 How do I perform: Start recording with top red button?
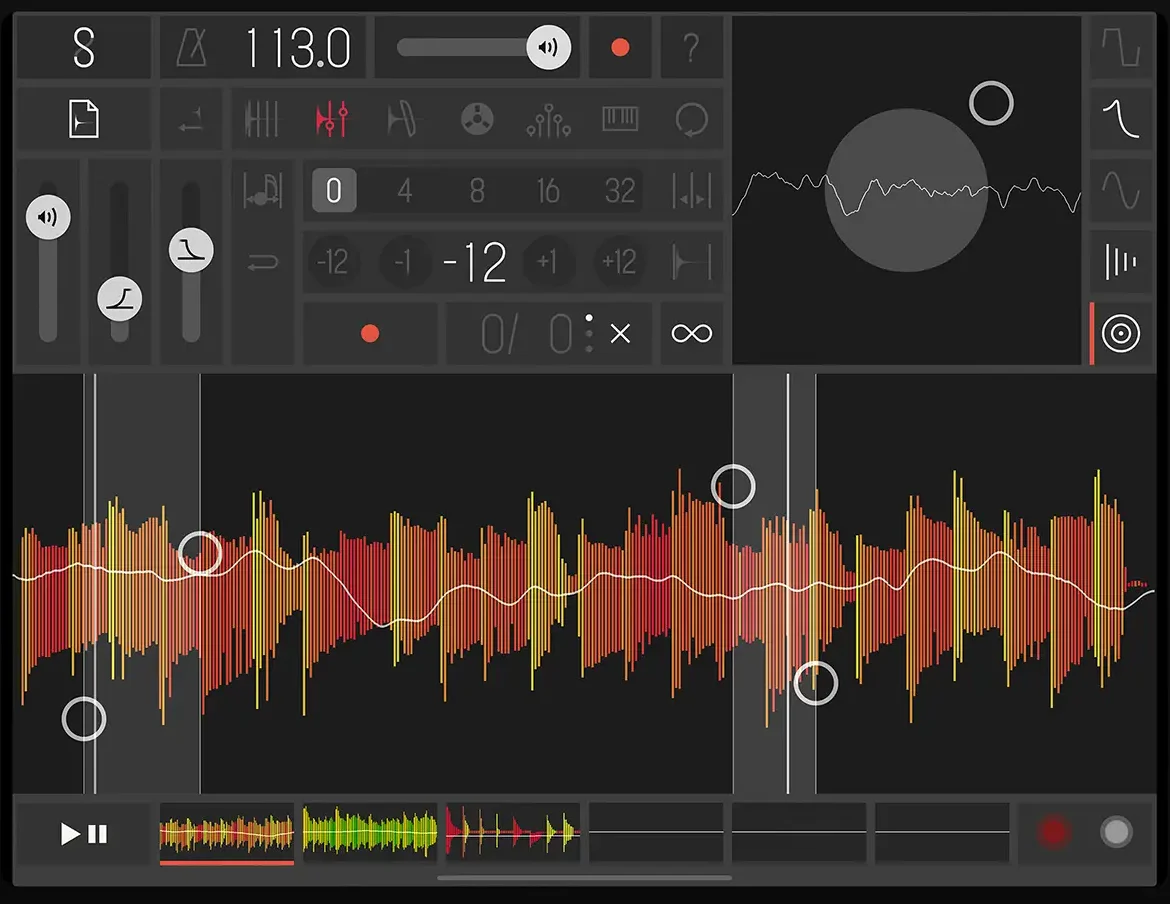coord(620,48)
